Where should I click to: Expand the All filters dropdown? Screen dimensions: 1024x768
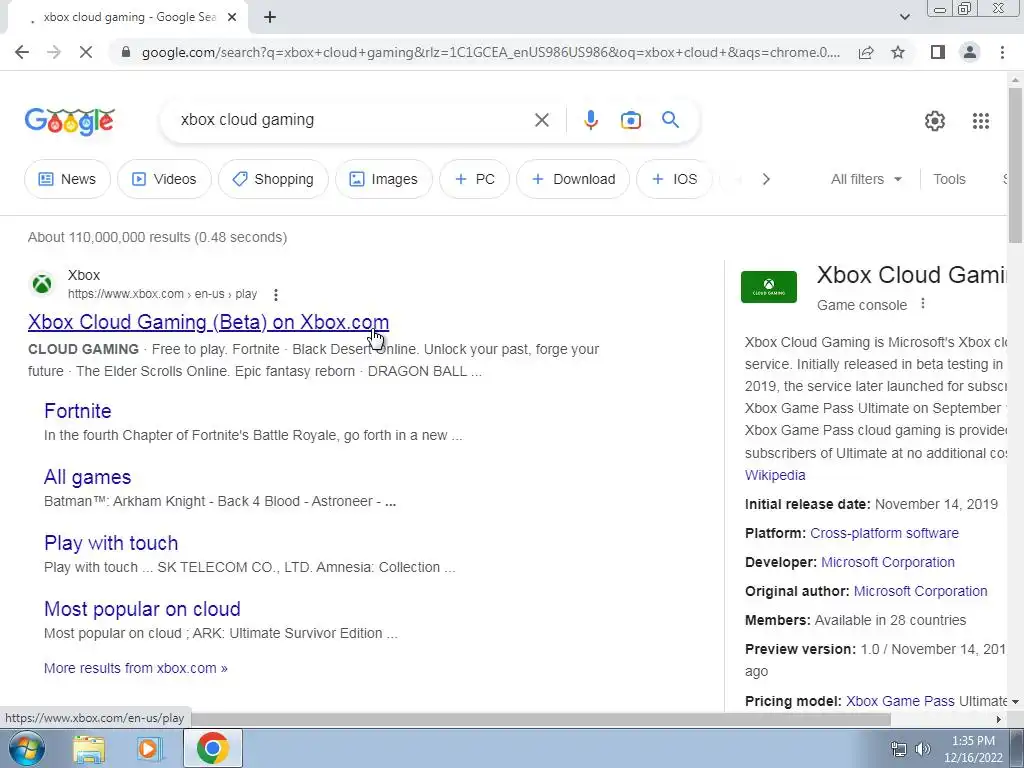click(x=866, y=179)
